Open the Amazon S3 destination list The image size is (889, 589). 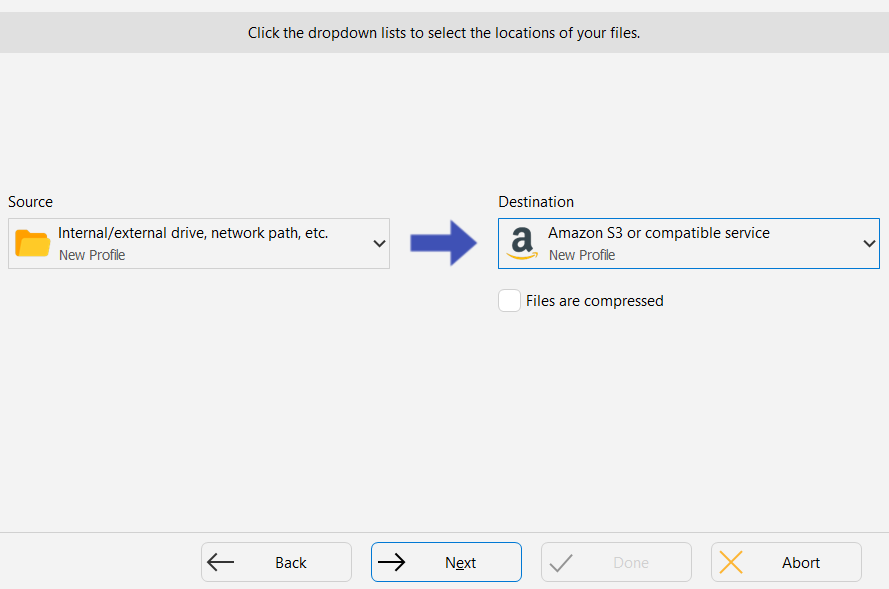click(x=689, y=243)
